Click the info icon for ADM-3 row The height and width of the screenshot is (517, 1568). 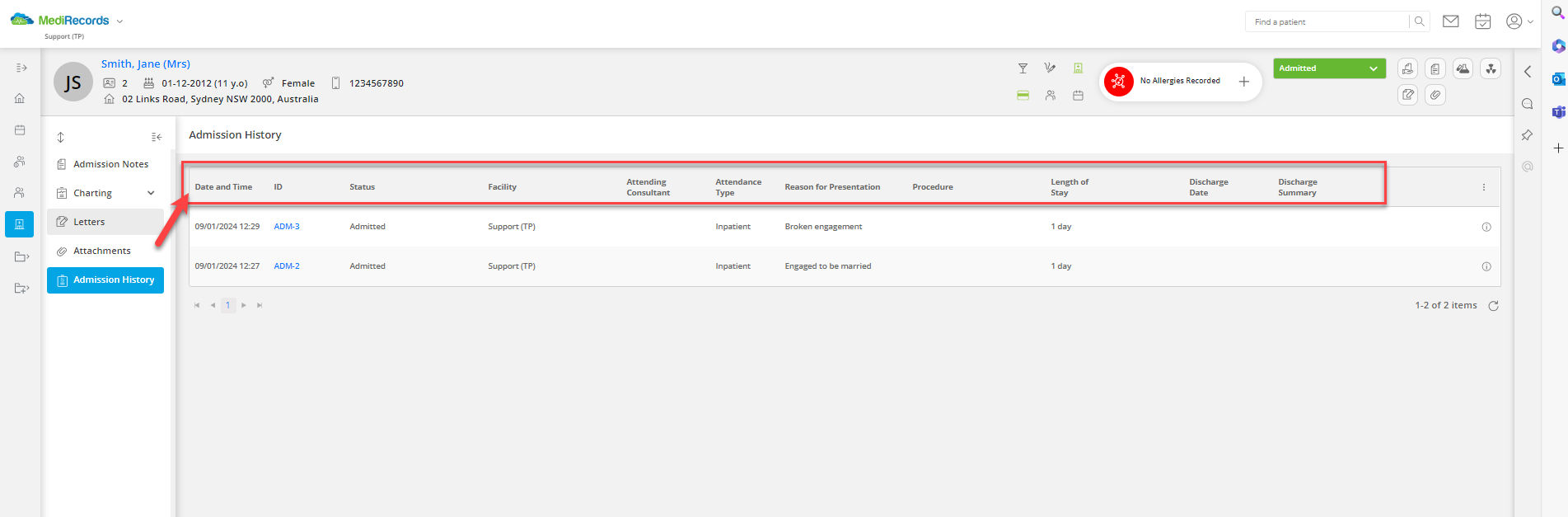click(1486, 227)
